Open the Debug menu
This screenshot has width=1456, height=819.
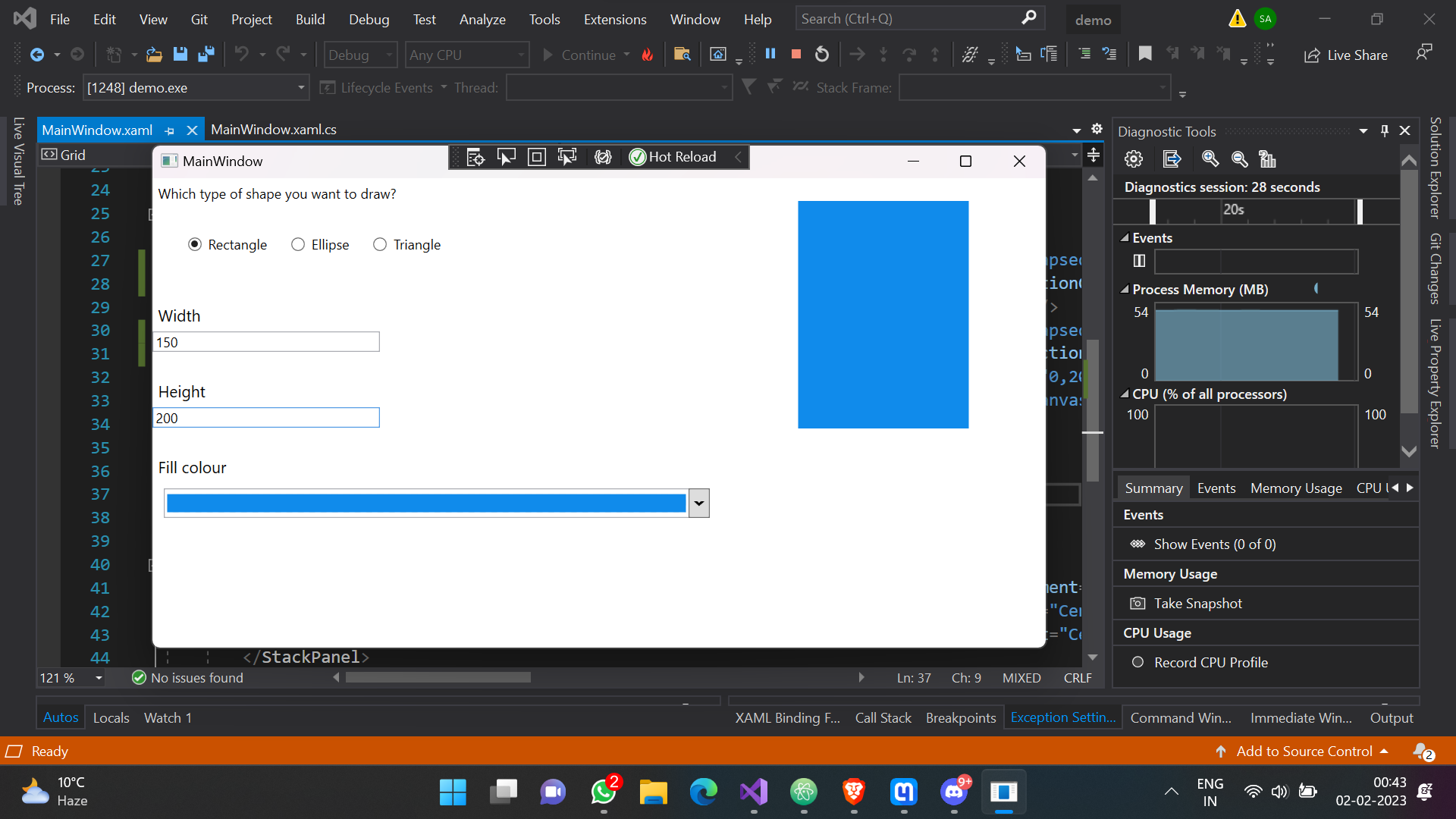369,19
